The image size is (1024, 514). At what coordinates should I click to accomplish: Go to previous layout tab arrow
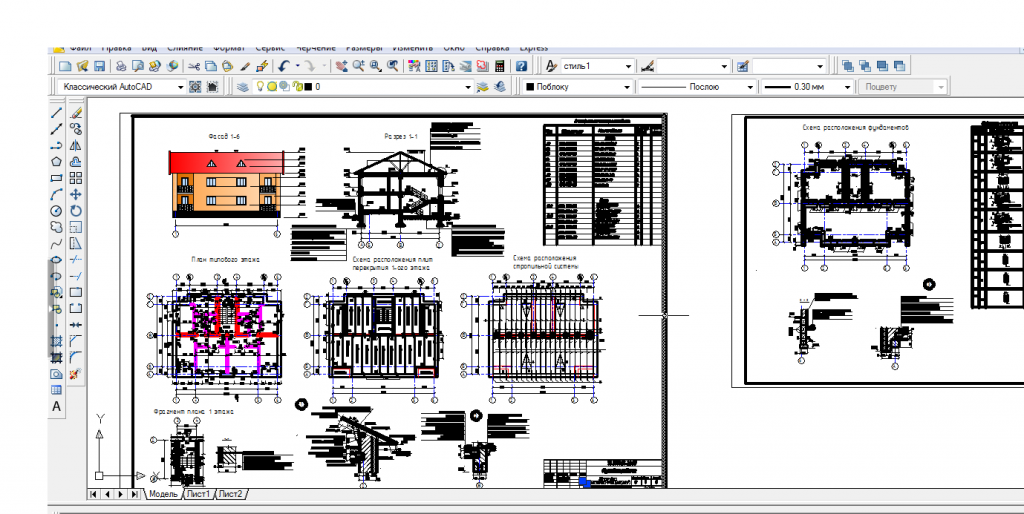pyautogui.click(x=107, y=494)
